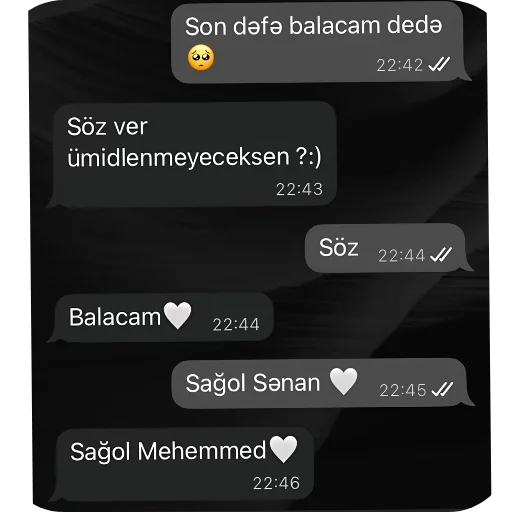Viewport: 512px width, 512px height.
Task: Select the 'Sağol Mehemmed' message text
Action: [168, 451]
